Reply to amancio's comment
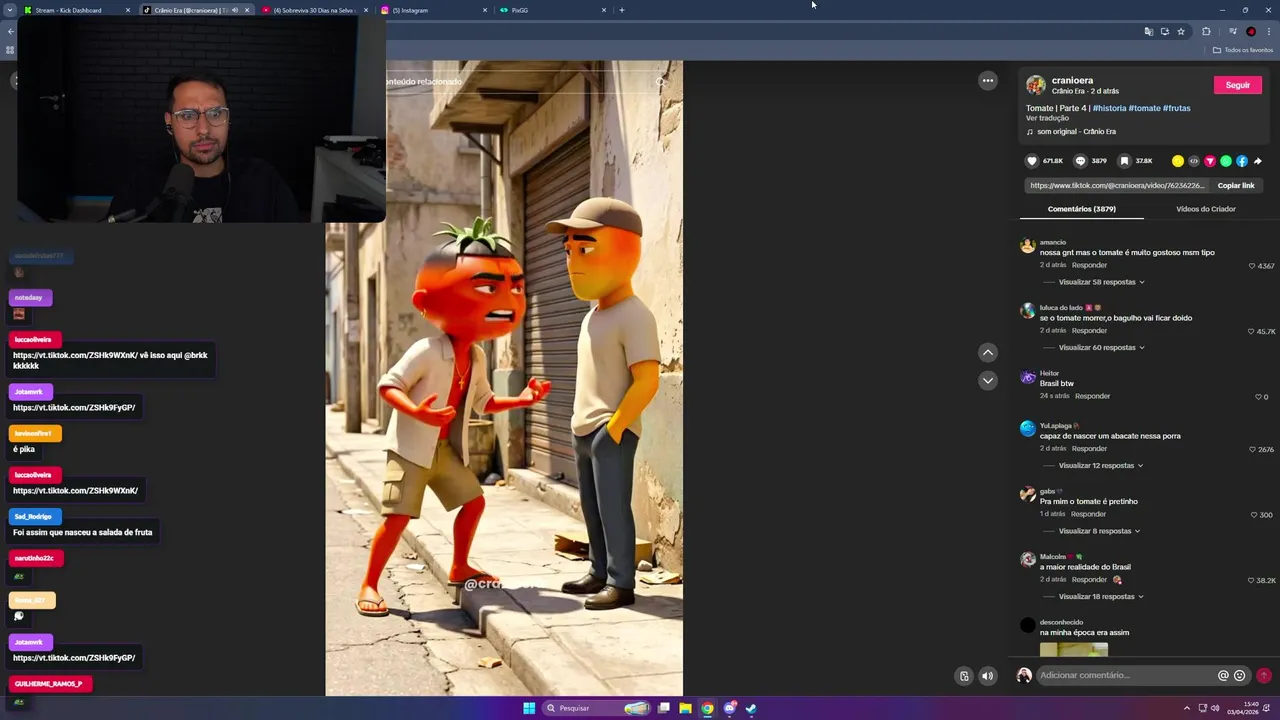This screenshot has height=720, width=1280. click(1089, 265)
